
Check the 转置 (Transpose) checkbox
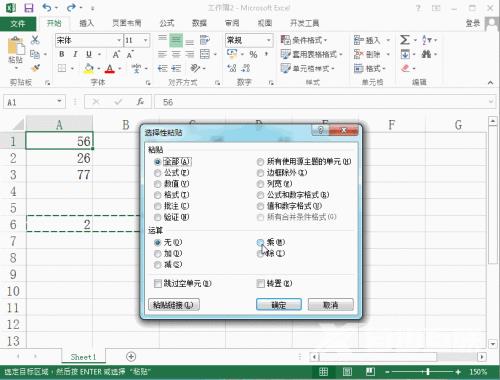pos(260,283)
